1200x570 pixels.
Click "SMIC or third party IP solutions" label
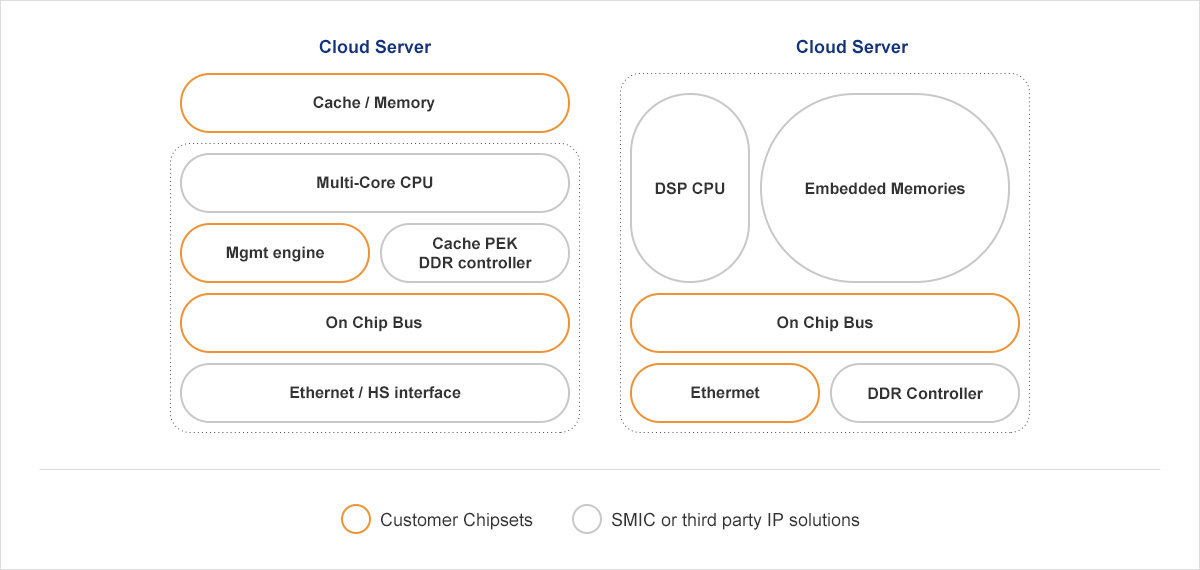click(735, 520)
